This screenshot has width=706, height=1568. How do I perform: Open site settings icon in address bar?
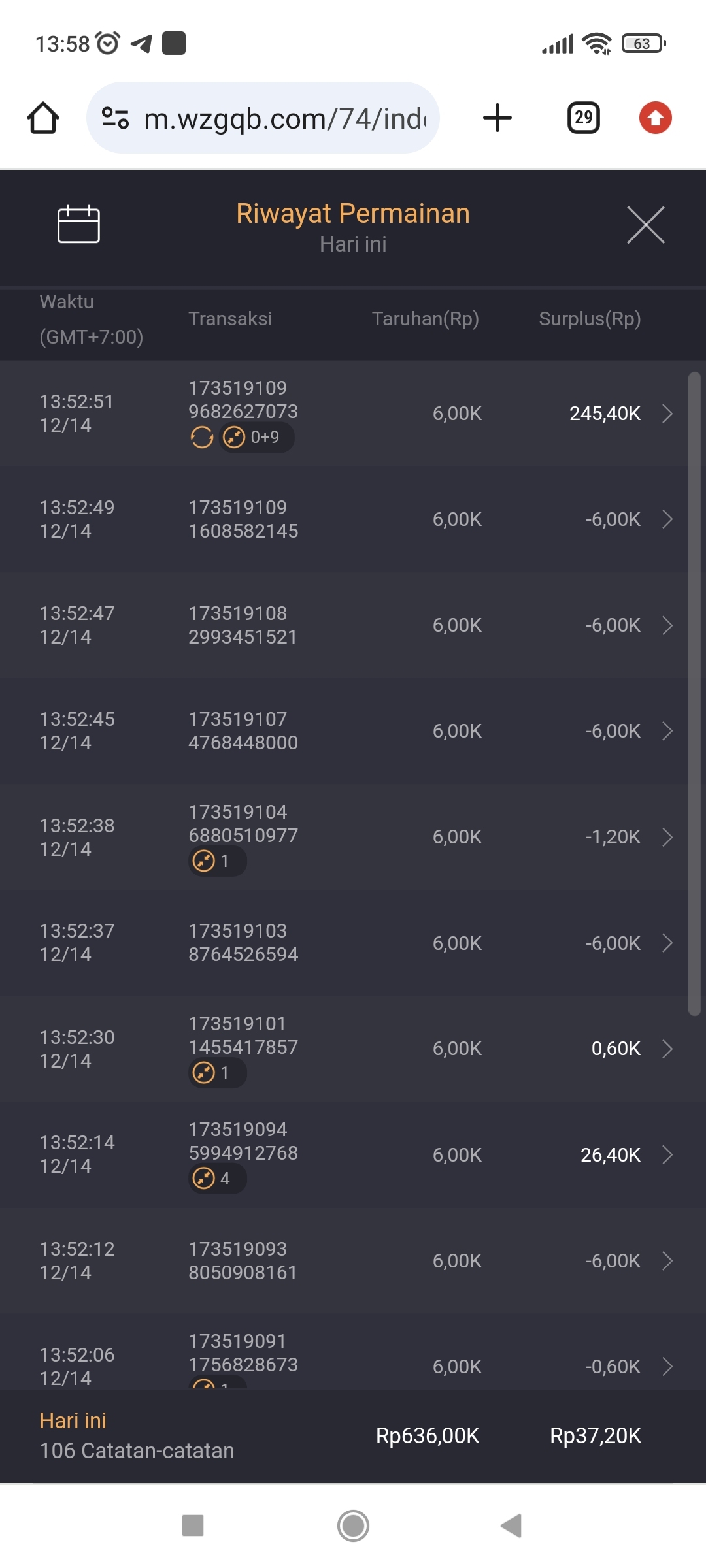(x=116, y=118)
